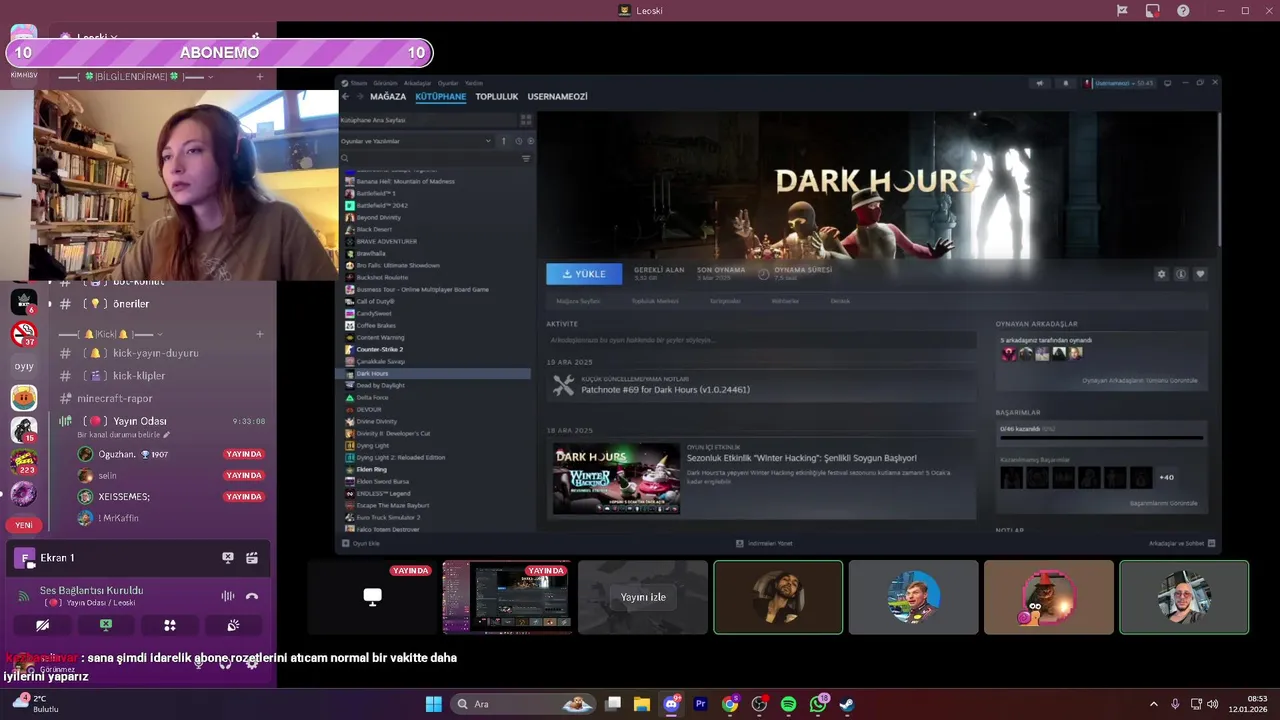Open Discord soundboard button in voice panel
The width and height of the screenshot is (1280, 720).
[233, 625]
